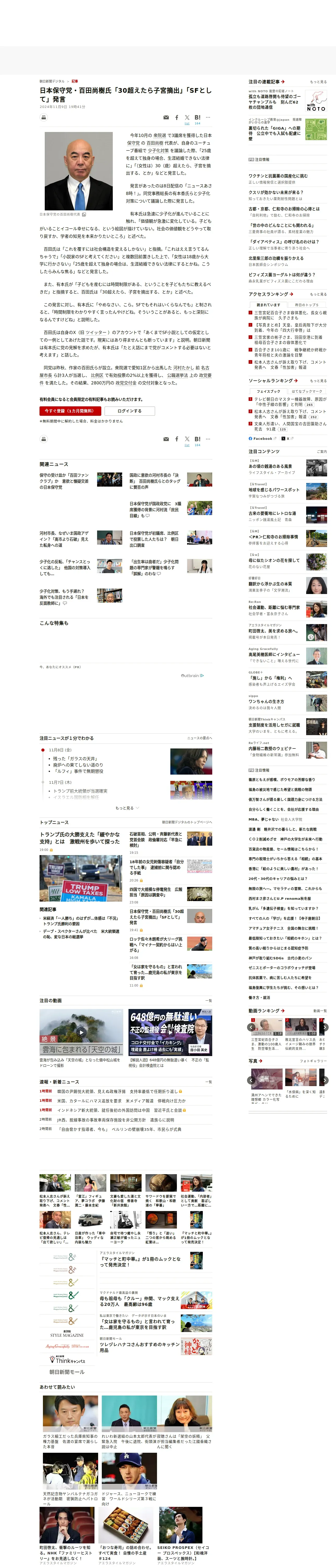Click the Trump Low Taxes photo

click(81, 878)
